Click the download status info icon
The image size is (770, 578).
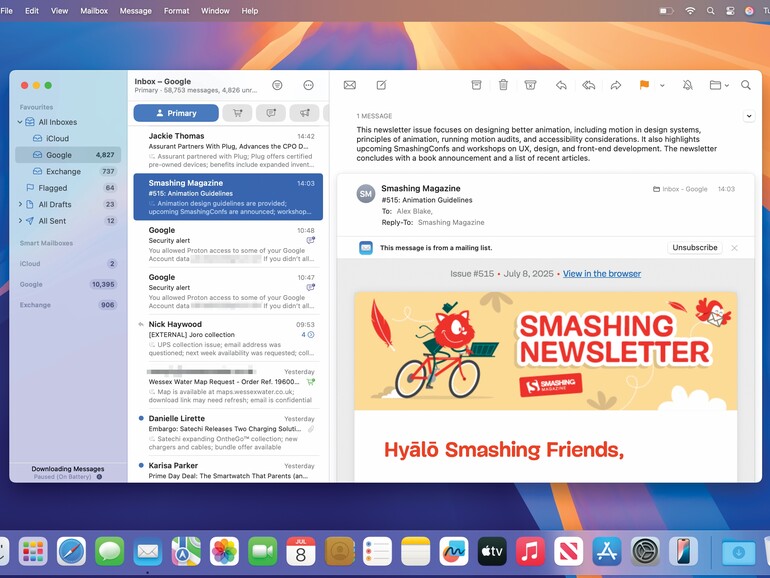coord(99,477)
